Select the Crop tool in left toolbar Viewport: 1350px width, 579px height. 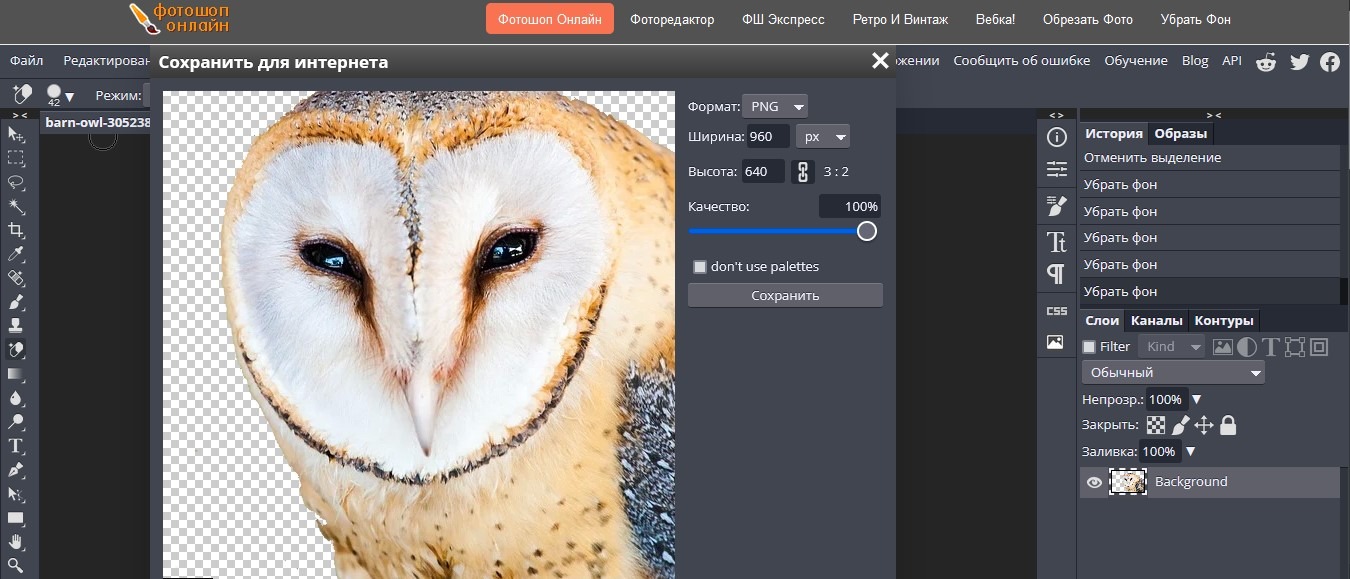point(16,230)
